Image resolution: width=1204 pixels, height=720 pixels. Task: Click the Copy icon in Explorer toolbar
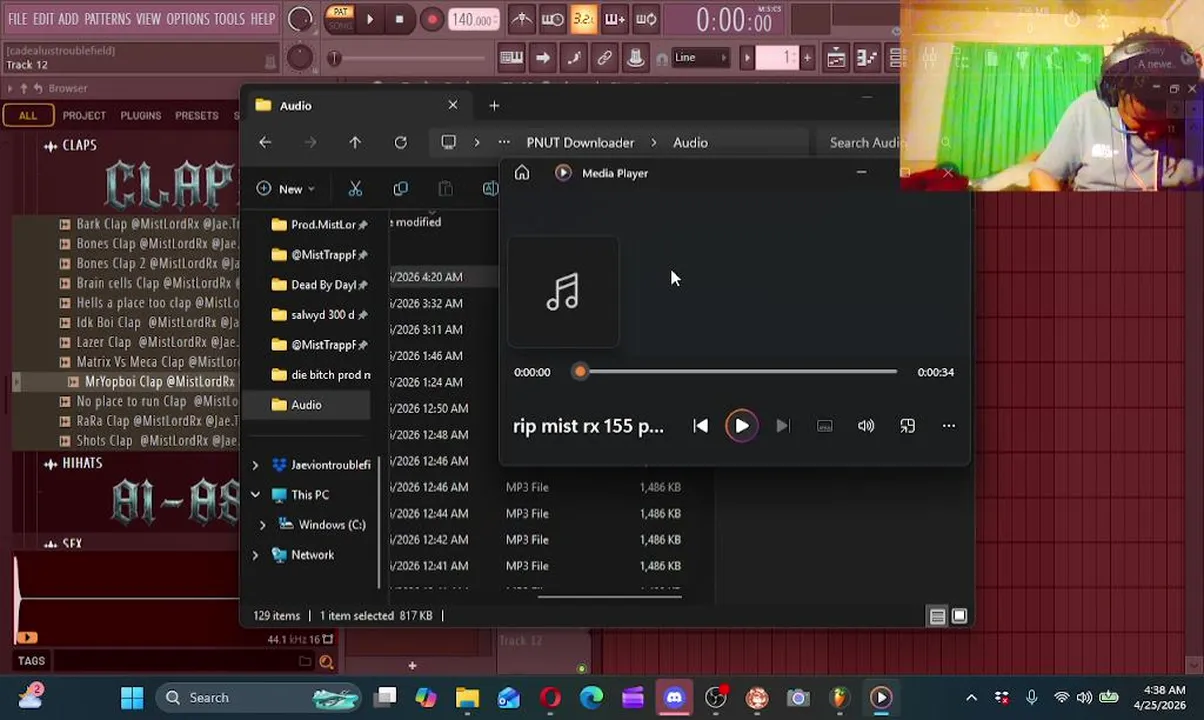point(400,189)
